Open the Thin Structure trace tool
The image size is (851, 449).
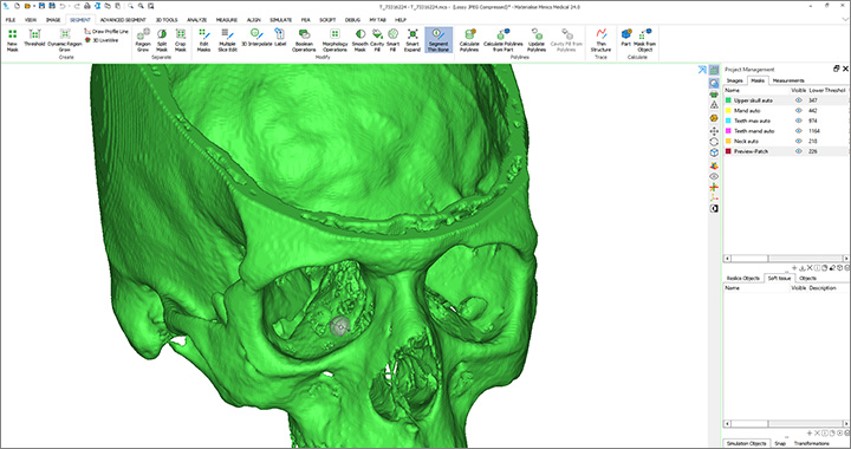601,40
